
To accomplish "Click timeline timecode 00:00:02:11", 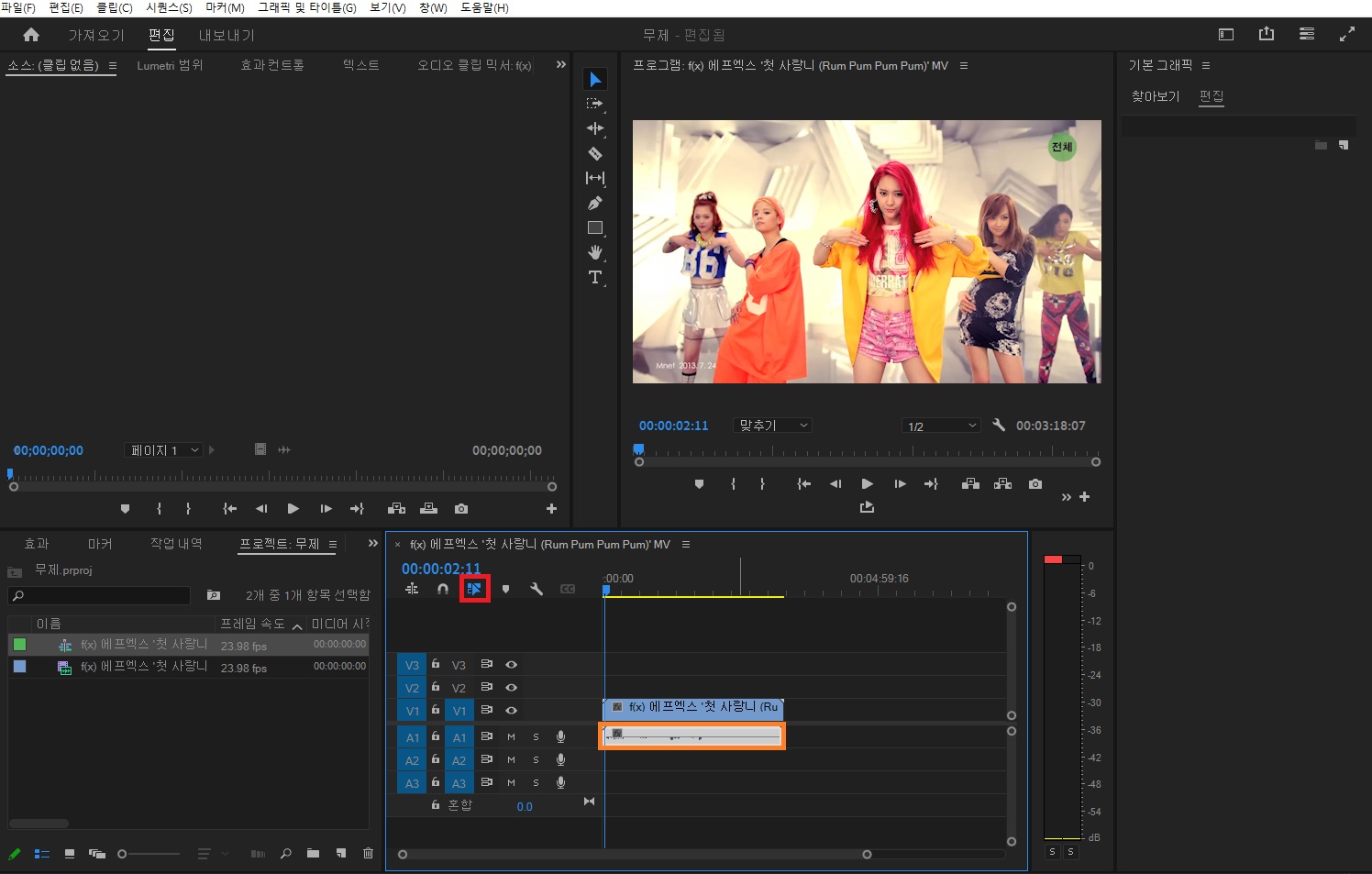I will [x=441, y=569].
